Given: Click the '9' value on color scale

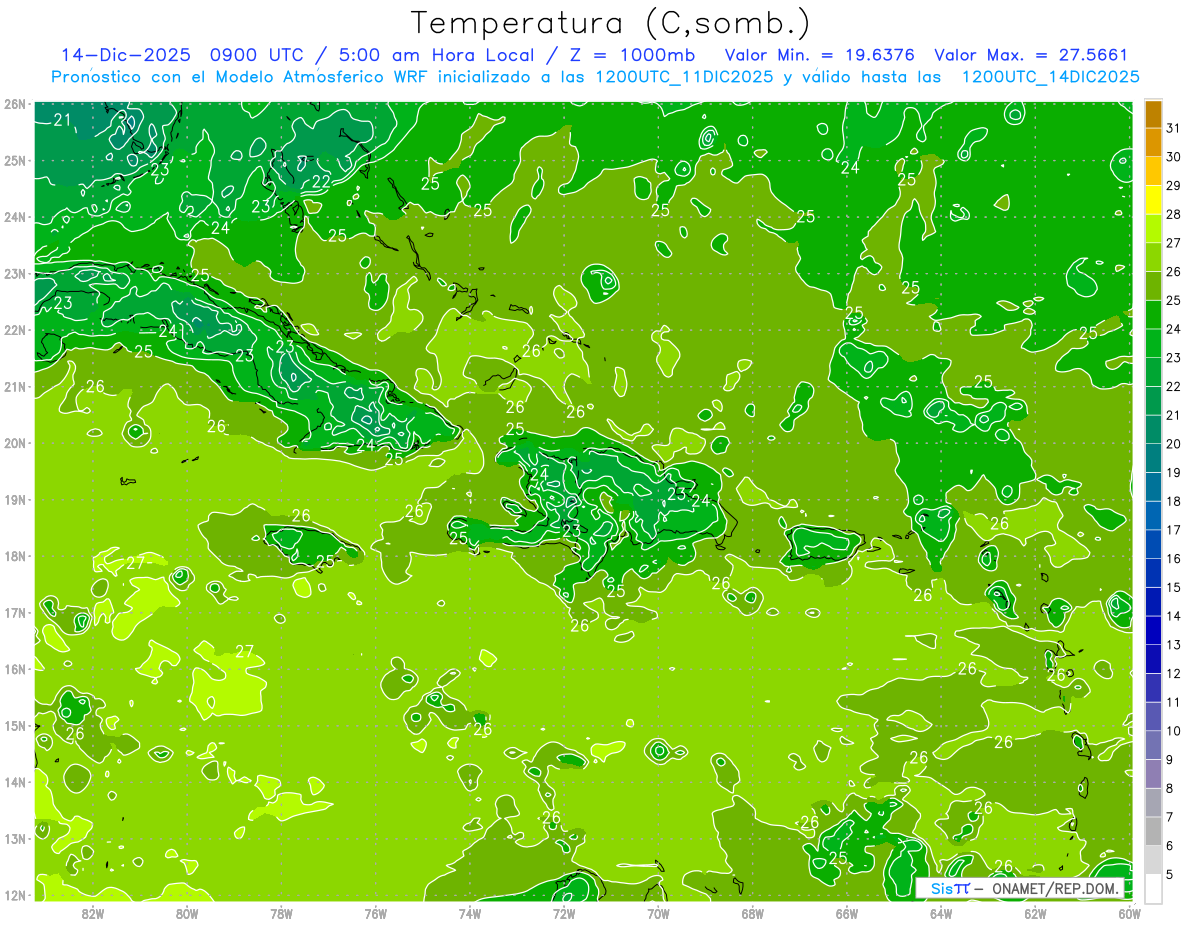Looking at the screenshot, I should [1170, 760].
